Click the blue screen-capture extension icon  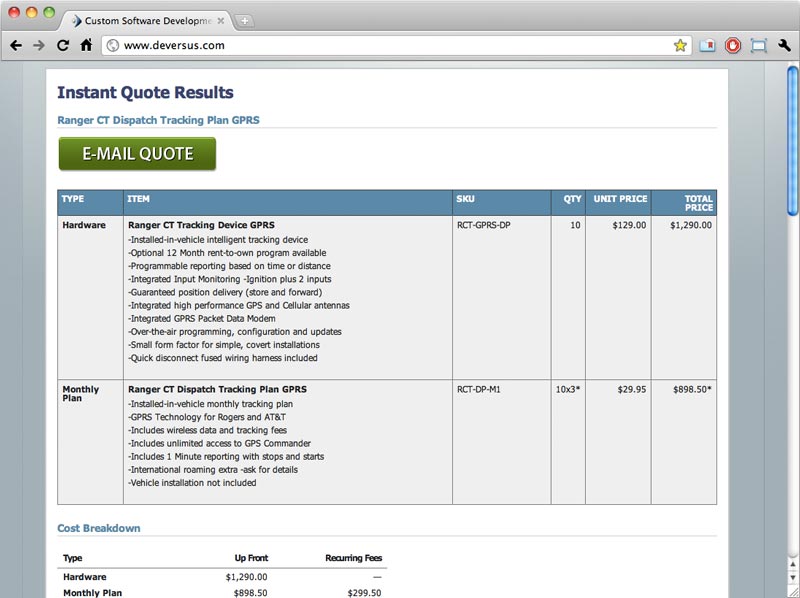point(758,45)
